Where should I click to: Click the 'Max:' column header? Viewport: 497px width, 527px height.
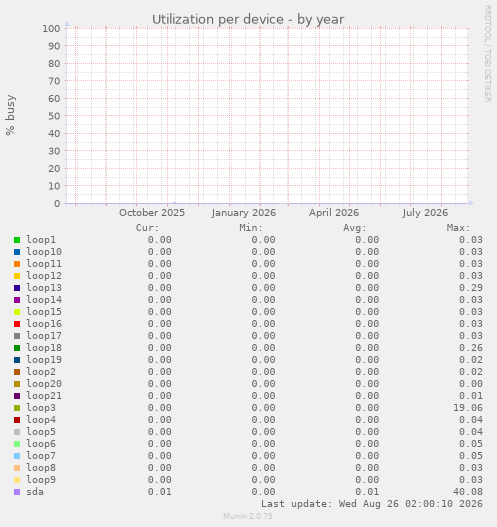(x=458, y=228)
